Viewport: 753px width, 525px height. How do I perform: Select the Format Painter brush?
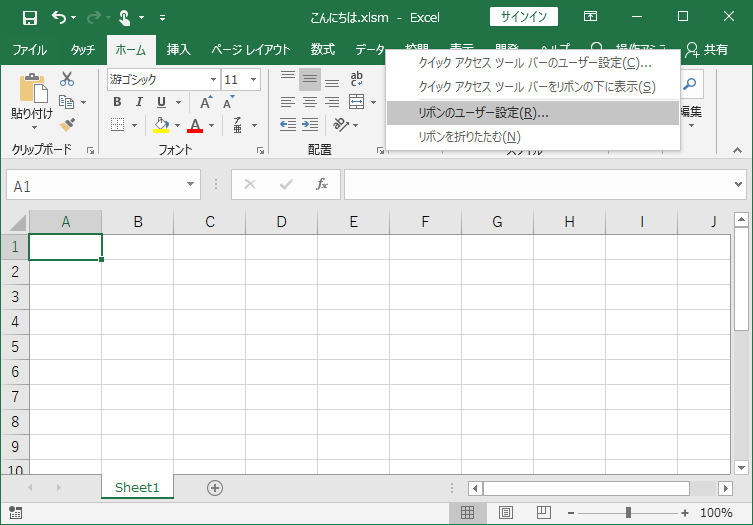(x=67, y=125)
